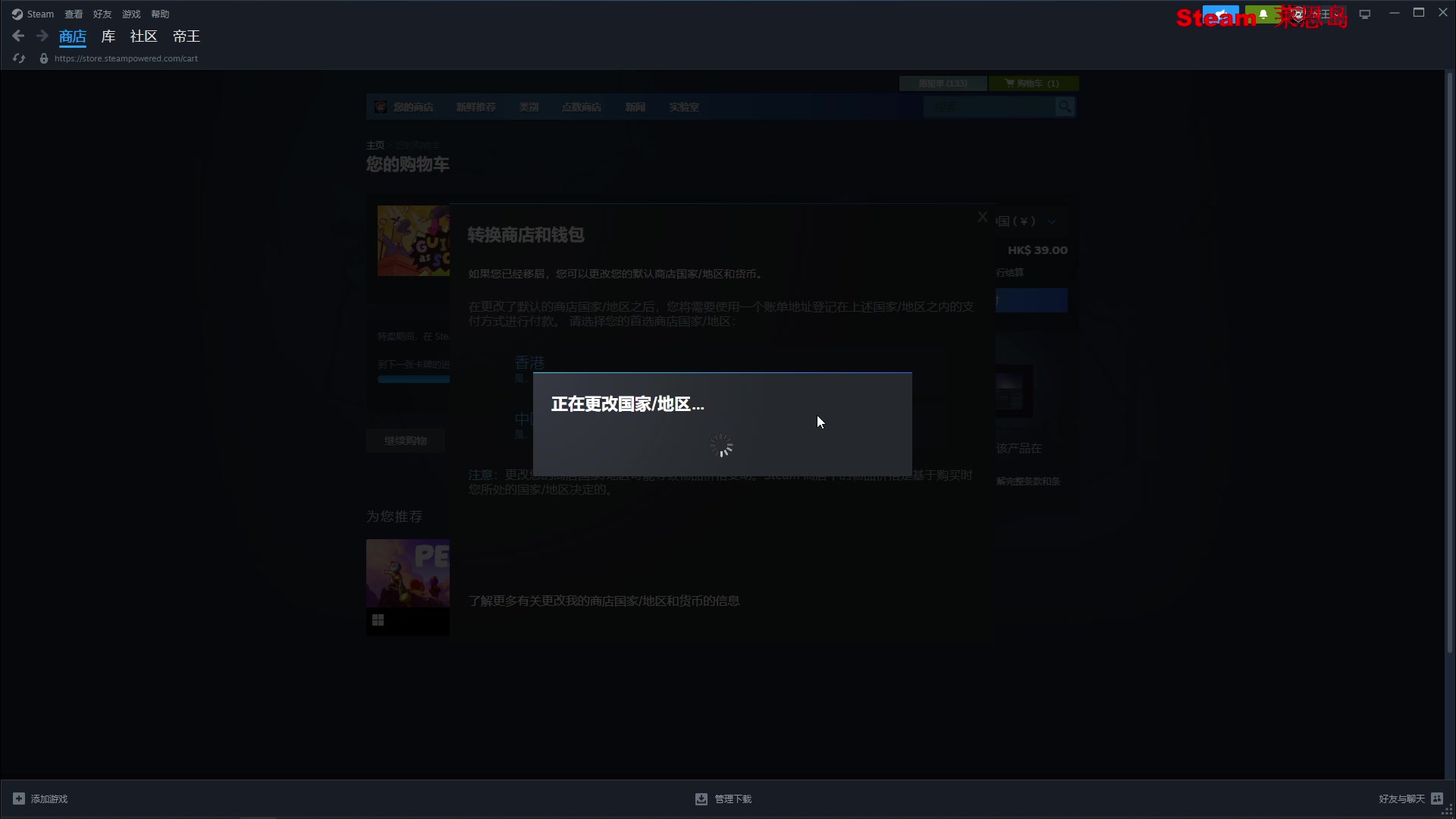The height and width of the screenshot is (819, 1456).
Task: Click the 转换商店和钱包 dialog title
Action: 526,235
